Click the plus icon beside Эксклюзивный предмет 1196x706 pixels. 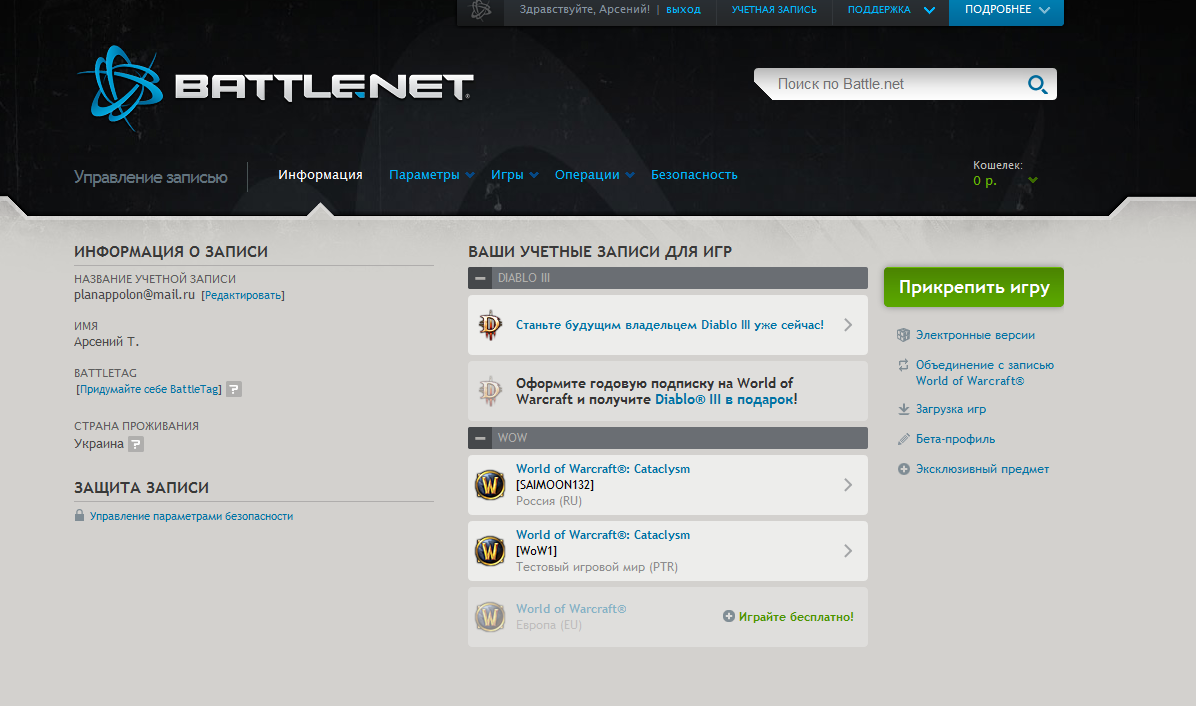click(x=903, y=469)
